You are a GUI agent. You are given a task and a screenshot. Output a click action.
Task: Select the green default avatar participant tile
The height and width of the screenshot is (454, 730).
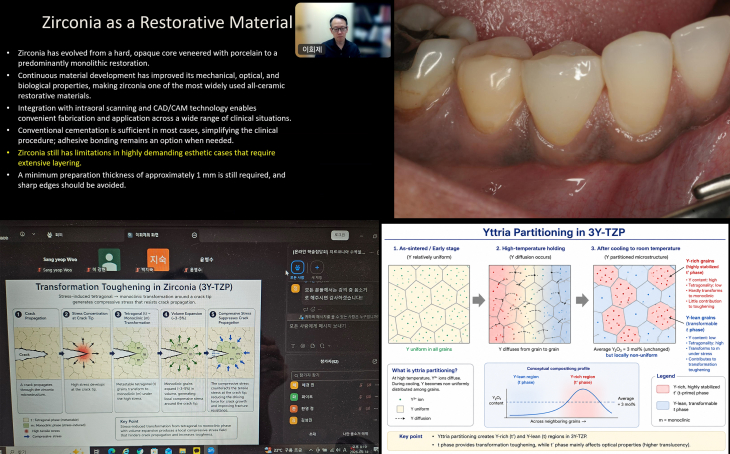[109, 259]
